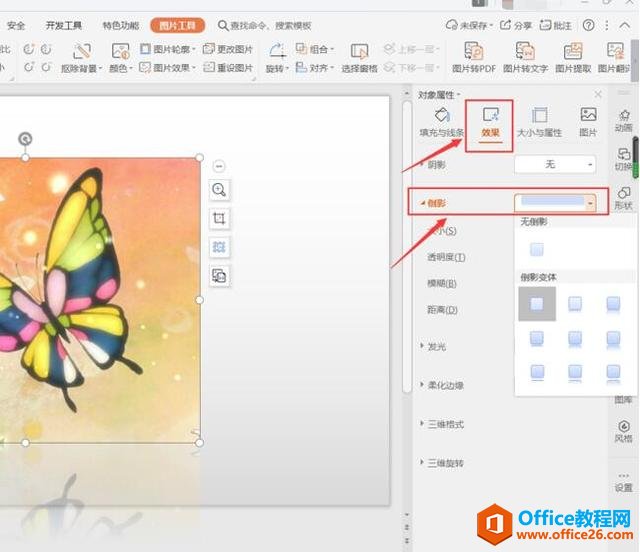640x552 pixels.
Task: Switch to the Security (安全) tab
Action: click(x=16, y=26)
